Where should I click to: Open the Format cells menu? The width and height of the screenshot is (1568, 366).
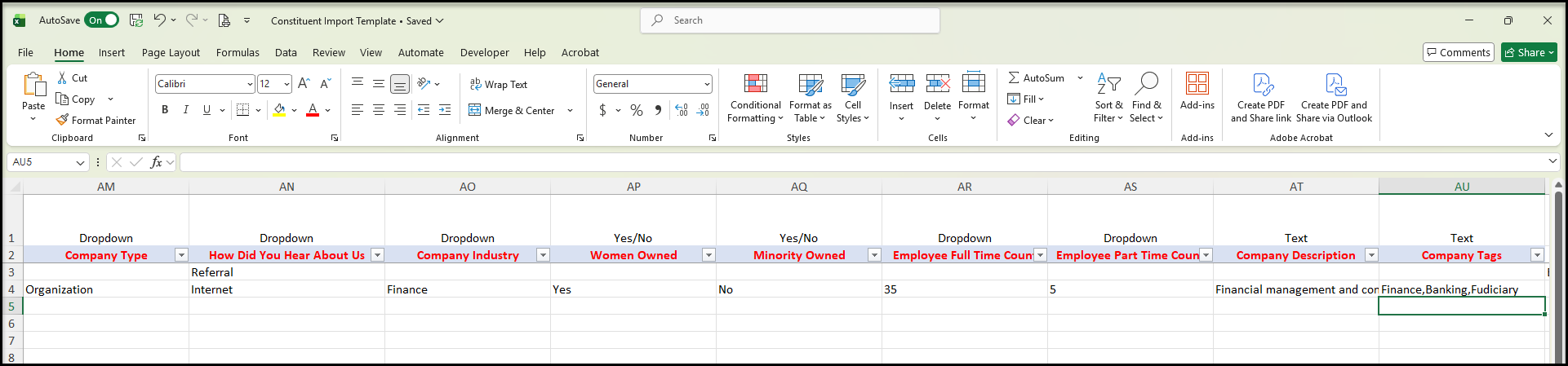974,98
